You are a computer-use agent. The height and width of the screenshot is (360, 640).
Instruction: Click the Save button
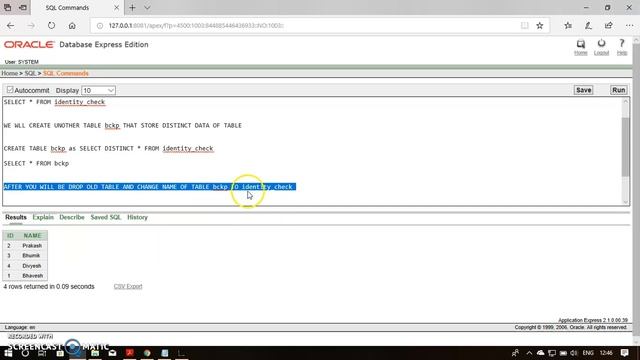583,90
